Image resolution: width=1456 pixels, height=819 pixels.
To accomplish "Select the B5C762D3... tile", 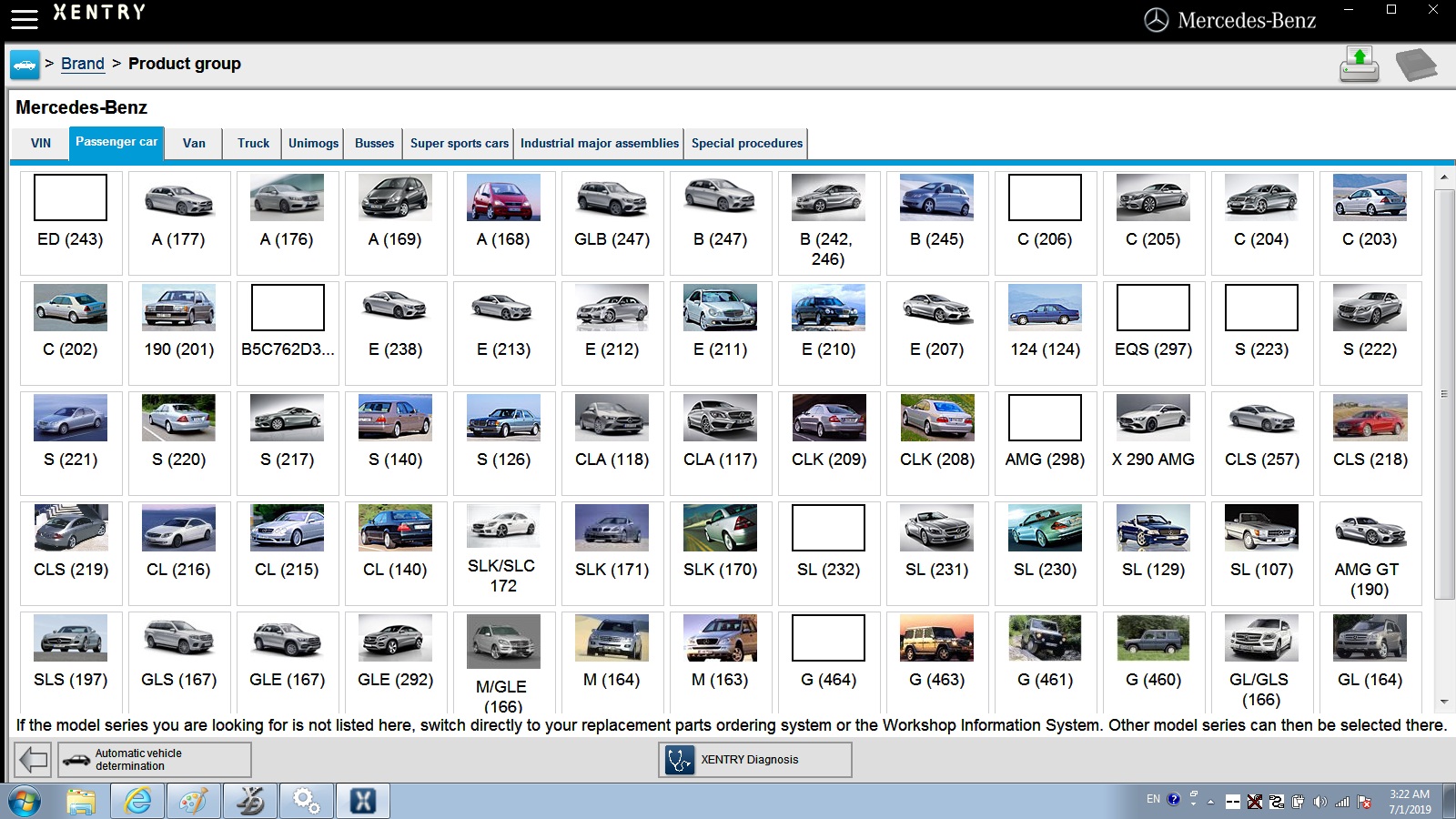I will tap(288, 333).
